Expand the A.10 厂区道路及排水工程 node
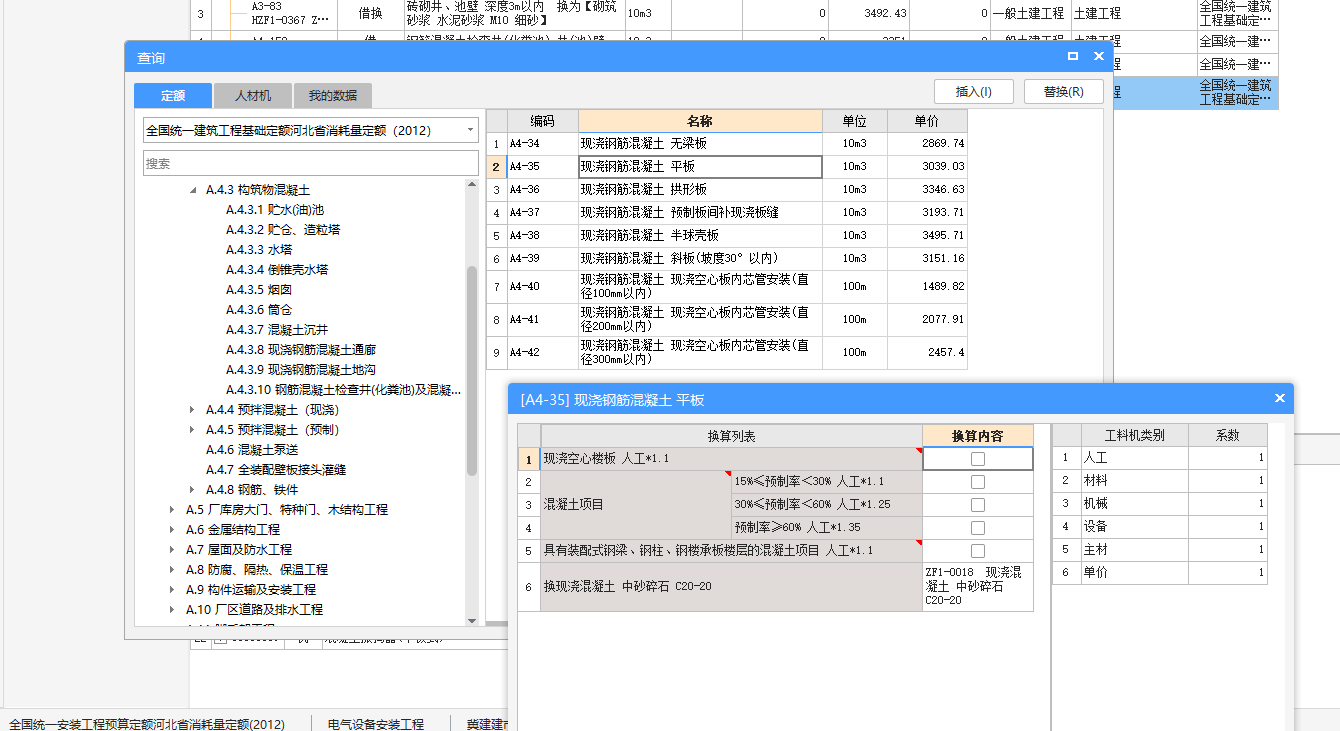The width and height of the screenshot is (1340, 731). (x=173, y=610)
